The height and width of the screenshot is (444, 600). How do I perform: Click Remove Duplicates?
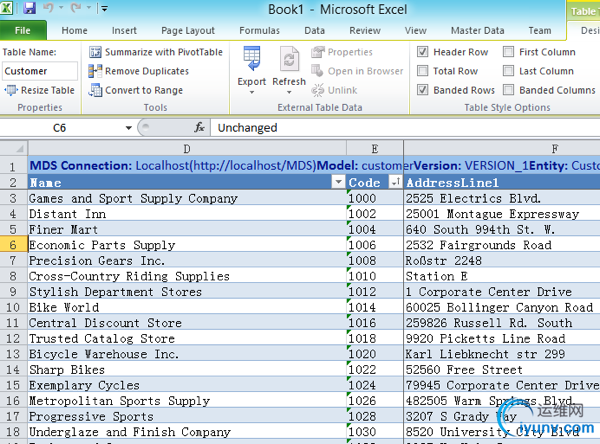click(x=139, y=71)
